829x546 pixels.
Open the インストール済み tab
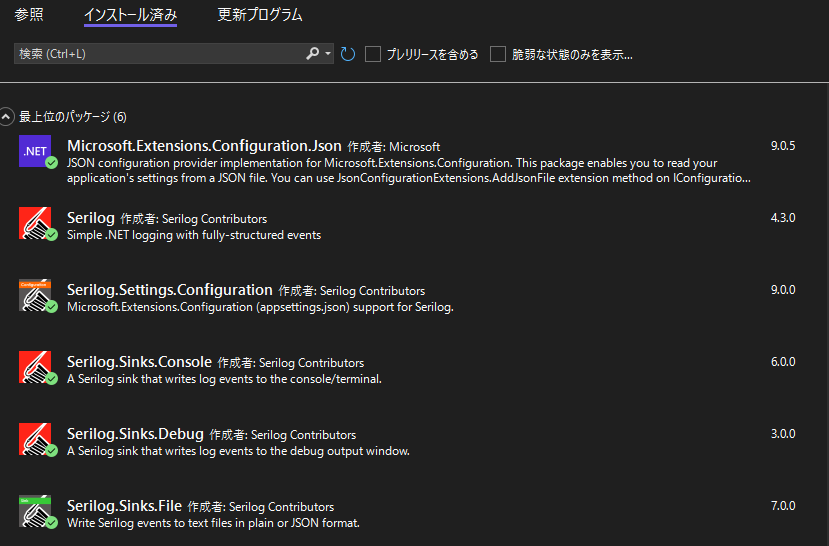click(x=130, y=15)
